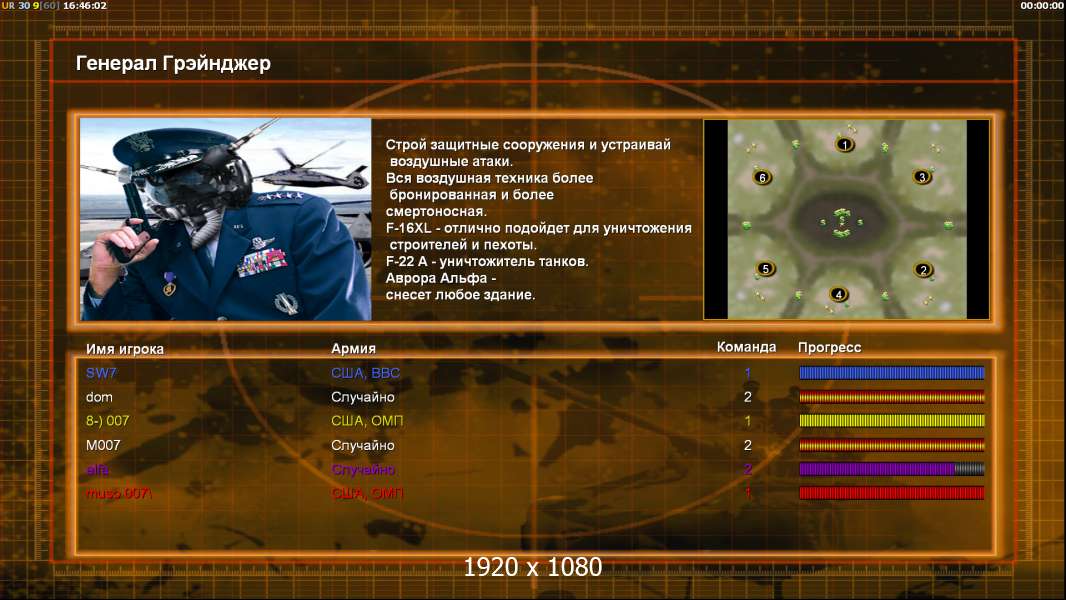Click the 'UR 30 9[60]' status indicator

[31, 5]
